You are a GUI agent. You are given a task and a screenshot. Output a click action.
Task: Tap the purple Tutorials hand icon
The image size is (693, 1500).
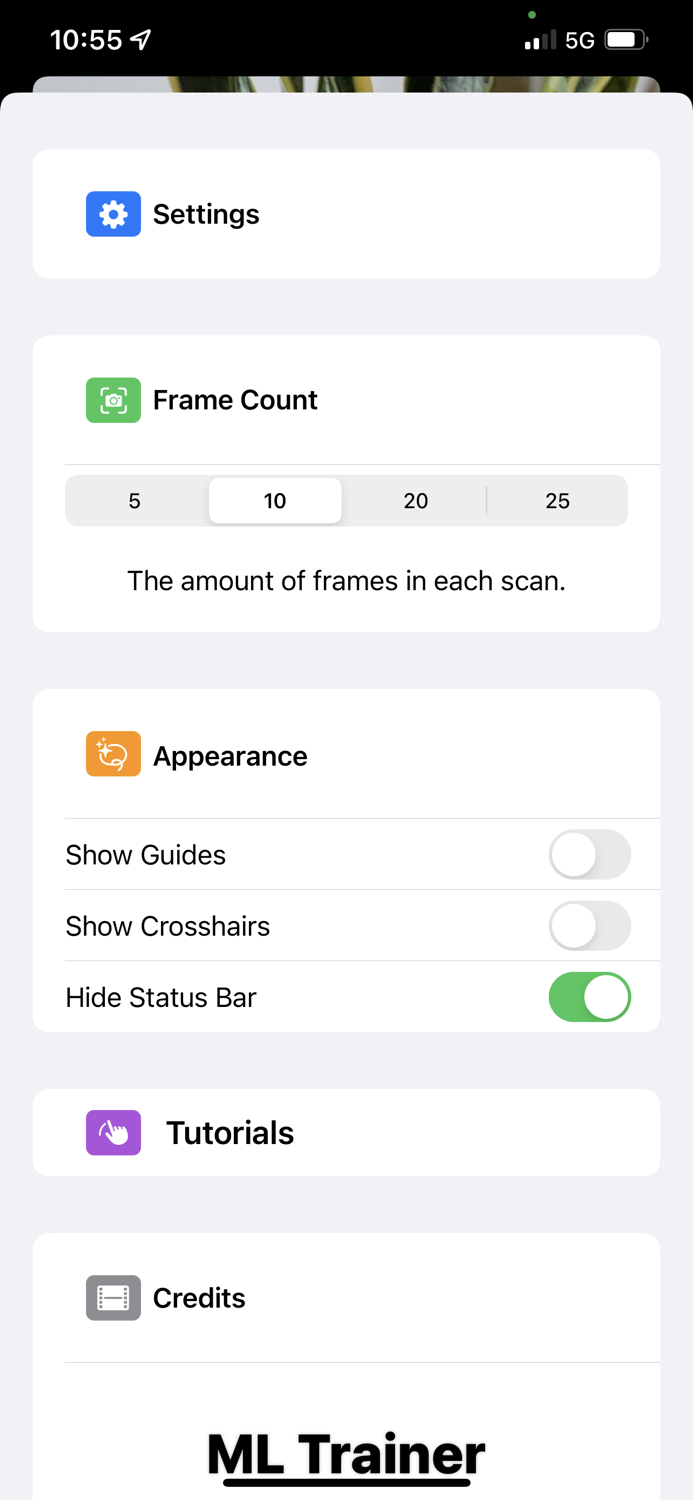pos(113,1132)
